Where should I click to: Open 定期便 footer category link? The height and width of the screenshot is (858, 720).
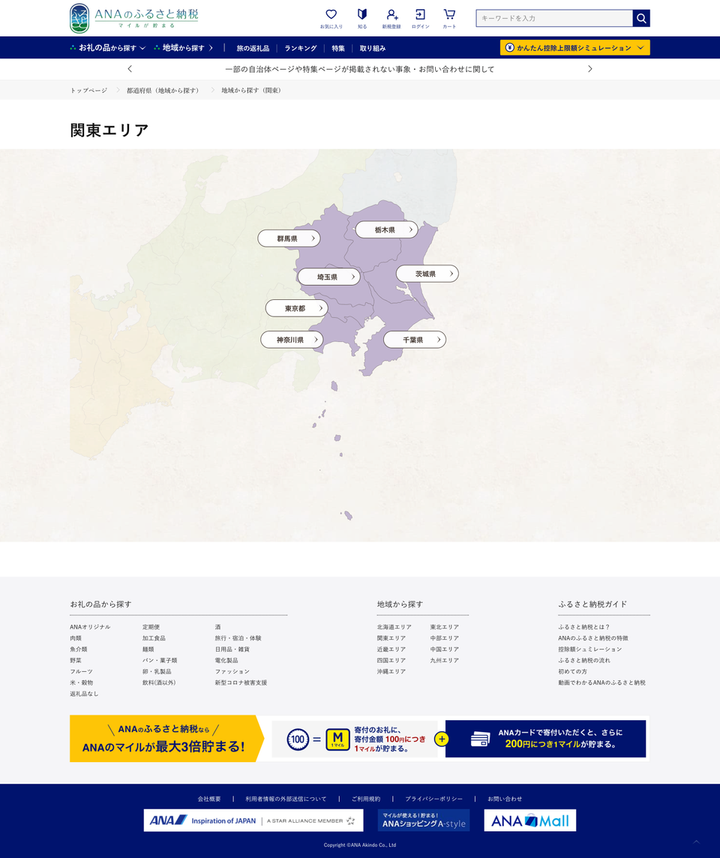[151, 627]
